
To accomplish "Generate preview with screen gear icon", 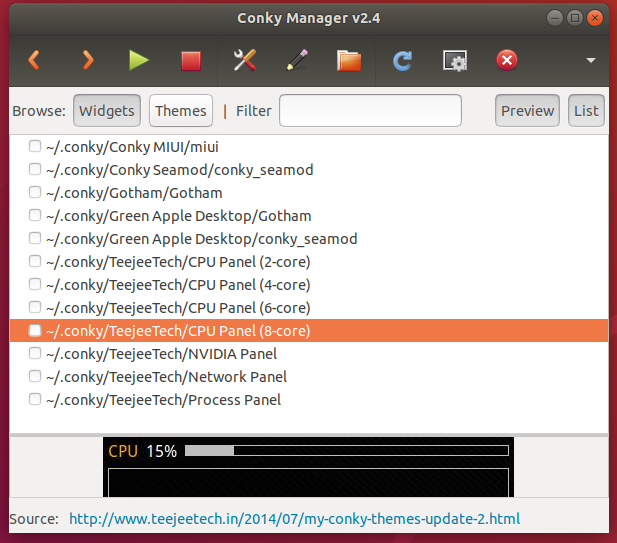I will [x=455, y=61].
